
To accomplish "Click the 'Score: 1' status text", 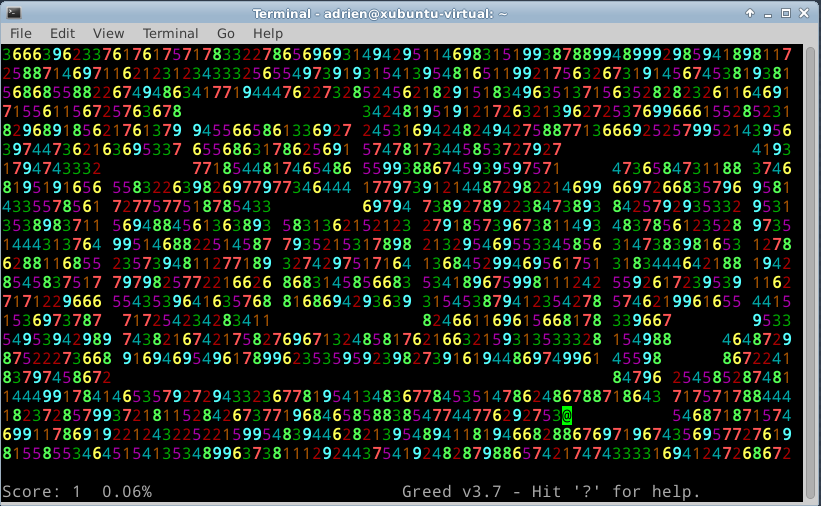I will [41, 491].
